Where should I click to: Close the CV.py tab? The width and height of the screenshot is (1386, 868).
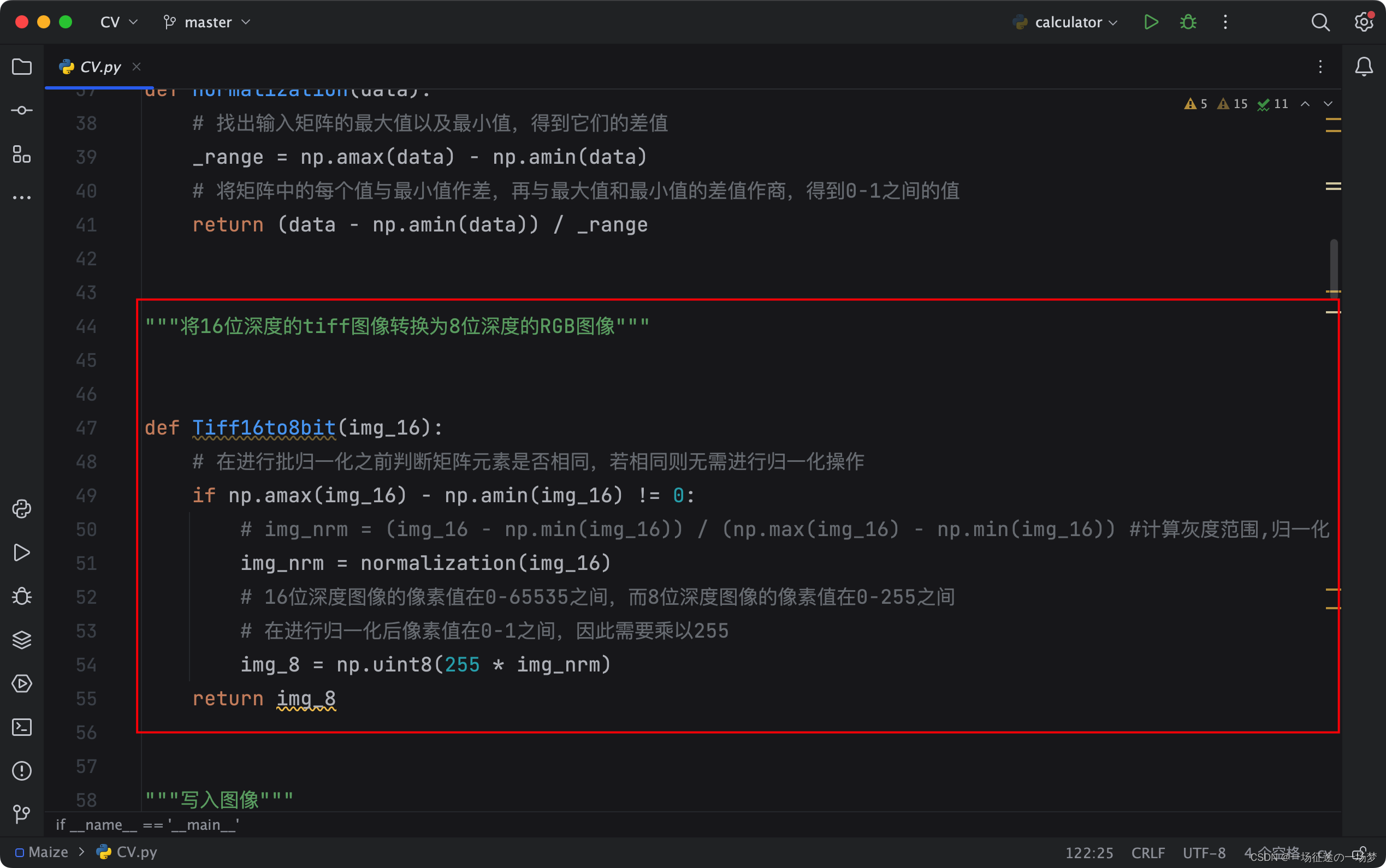137,67
